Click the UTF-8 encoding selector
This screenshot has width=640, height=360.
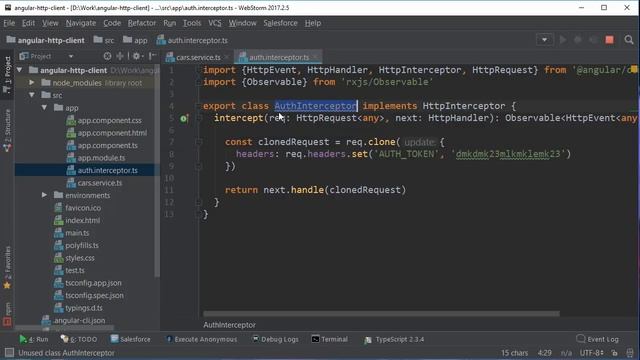591,353
